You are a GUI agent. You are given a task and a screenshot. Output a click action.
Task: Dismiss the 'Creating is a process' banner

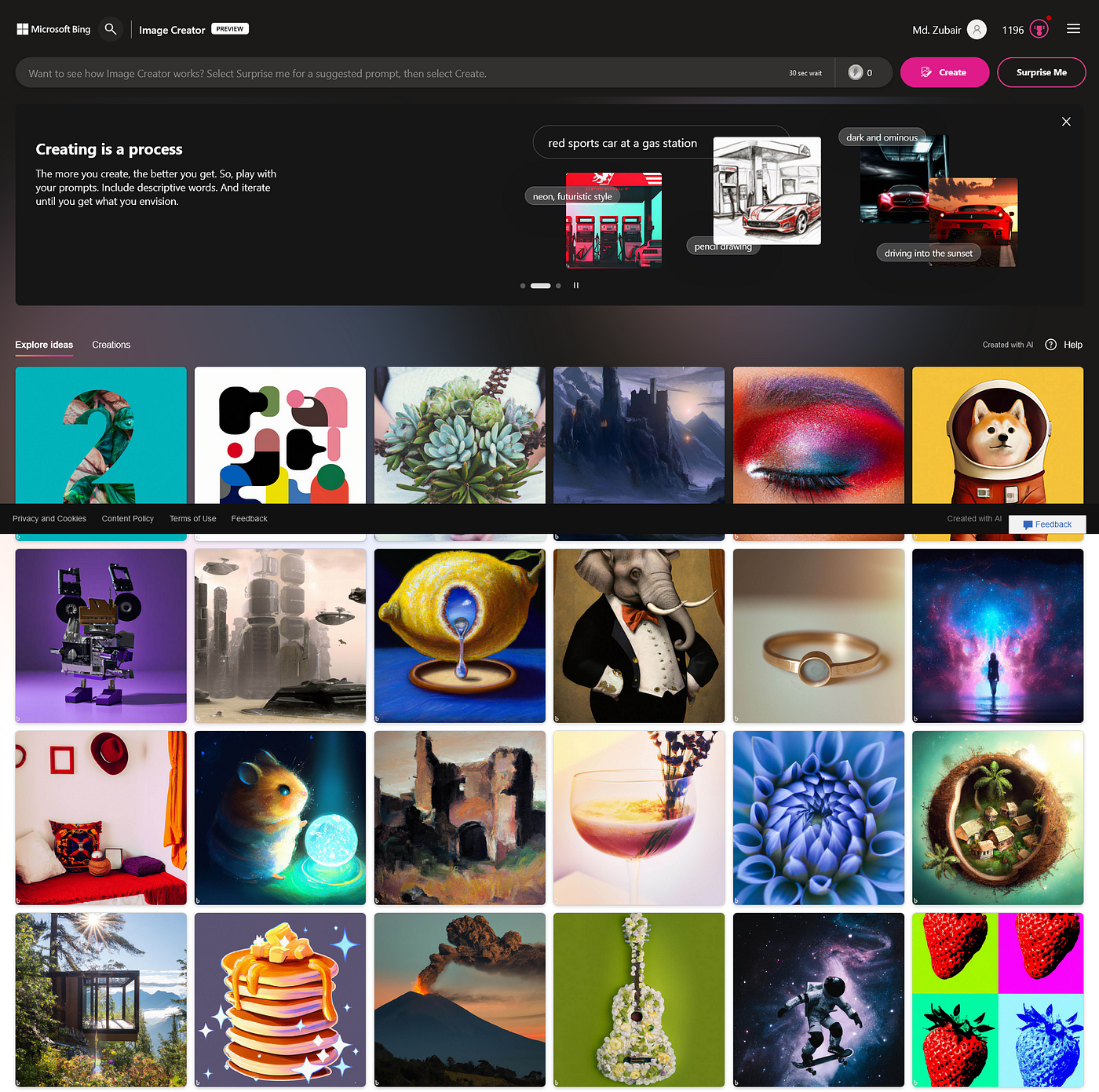tap(1066, 122)
